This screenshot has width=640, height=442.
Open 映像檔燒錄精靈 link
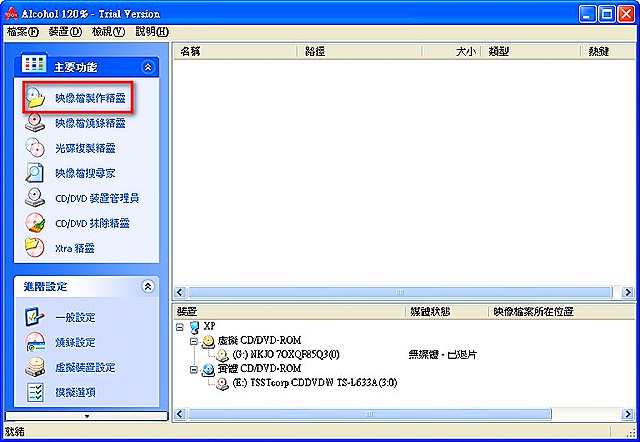pos(90,123)
